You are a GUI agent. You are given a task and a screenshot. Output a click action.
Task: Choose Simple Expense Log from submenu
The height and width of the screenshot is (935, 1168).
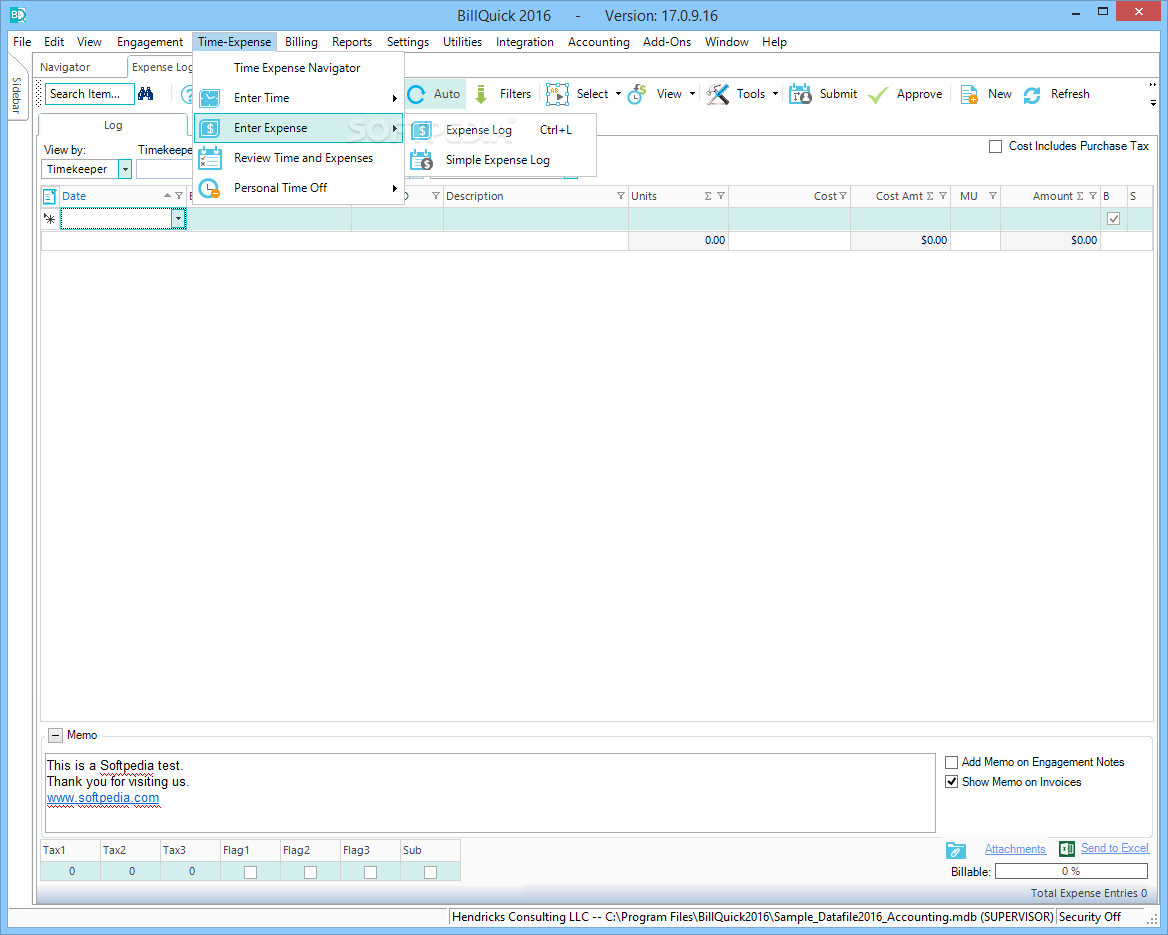[x=498, y=160]
